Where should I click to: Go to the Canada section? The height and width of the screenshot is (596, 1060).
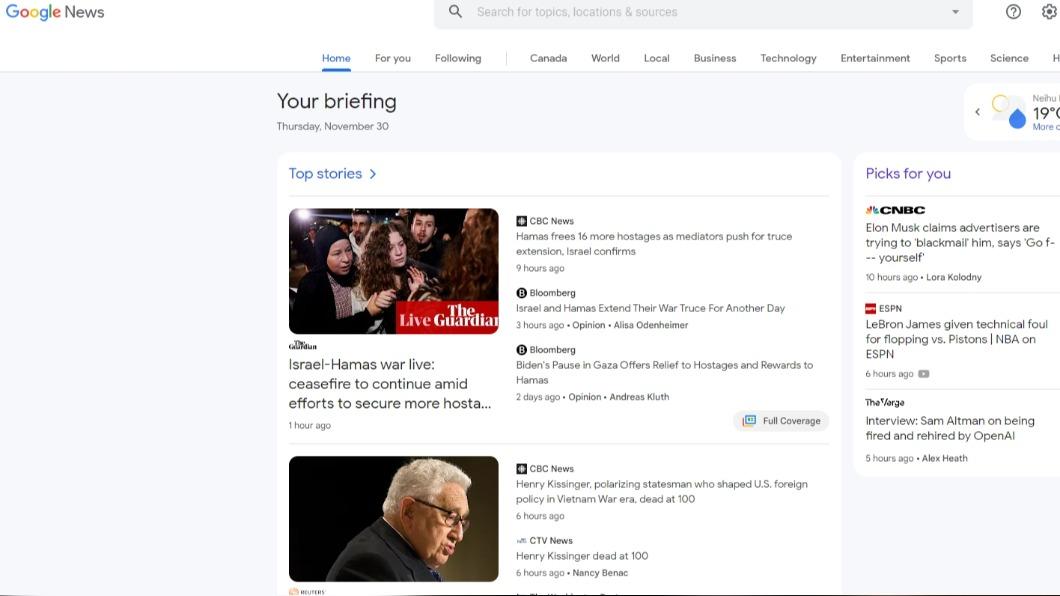click(x=548, y=58)
